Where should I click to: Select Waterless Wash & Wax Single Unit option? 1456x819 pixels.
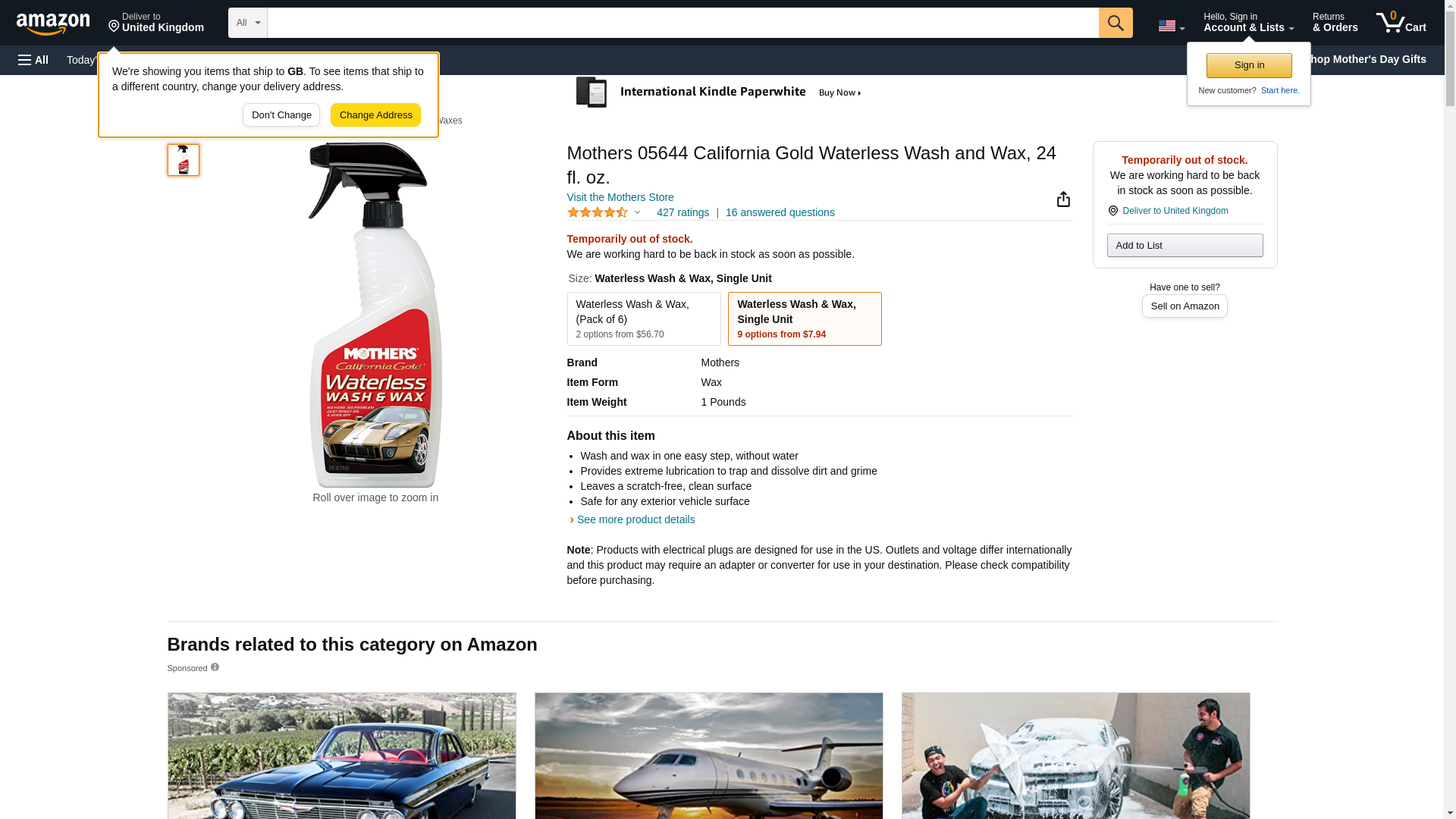[x=804, y=318]
